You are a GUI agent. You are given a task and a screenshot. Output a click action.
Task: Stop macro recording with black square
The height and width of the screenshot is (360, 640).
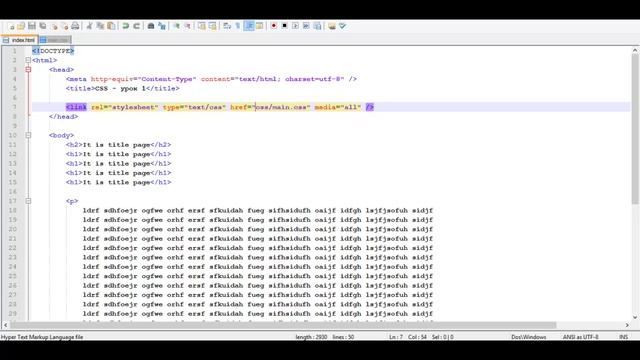pos(284,26)
